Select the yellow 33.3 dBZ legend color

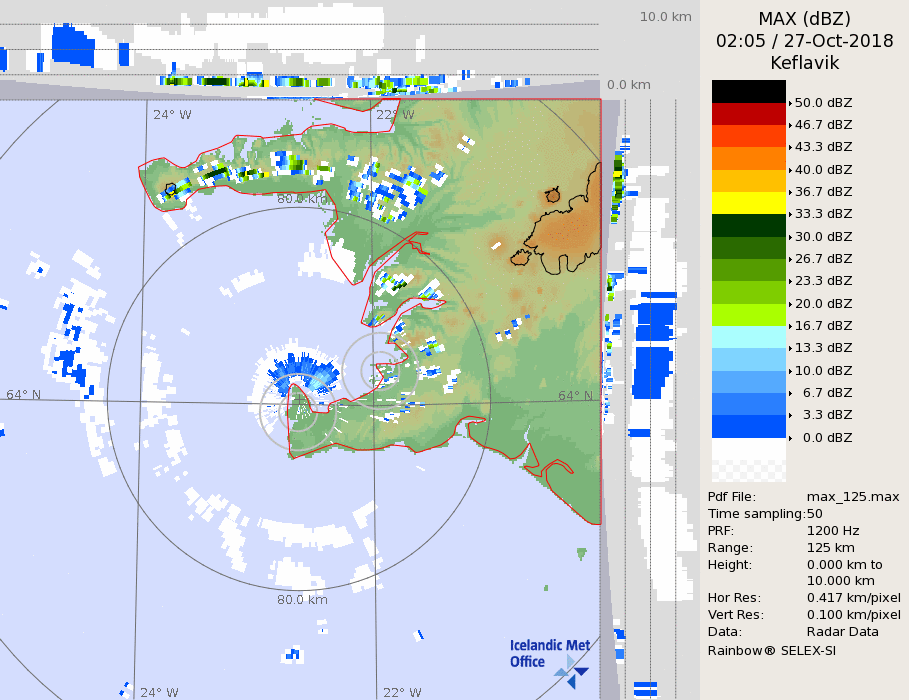(x=748, y=203)
